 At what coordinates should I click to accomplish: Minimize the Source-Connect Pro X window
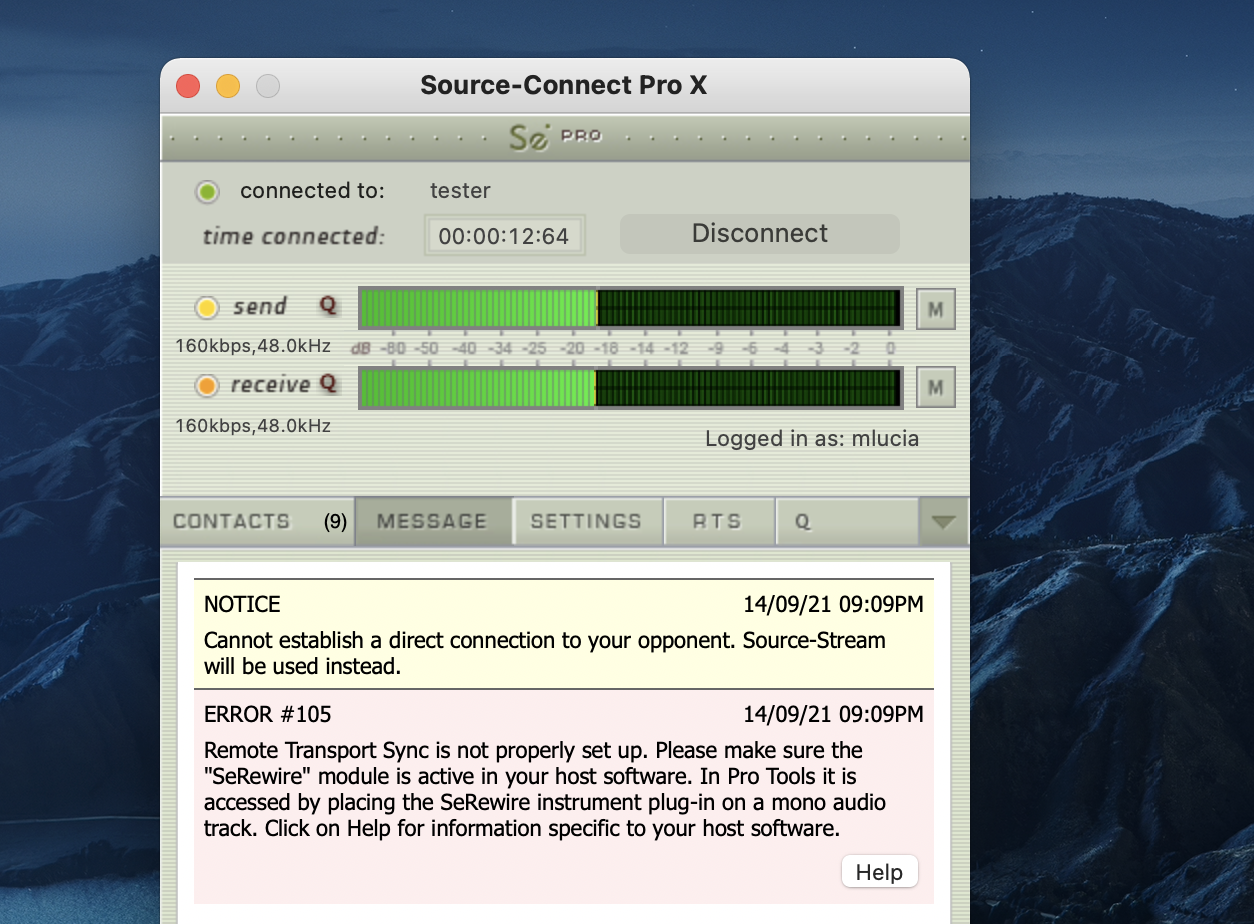click(228, 86)
